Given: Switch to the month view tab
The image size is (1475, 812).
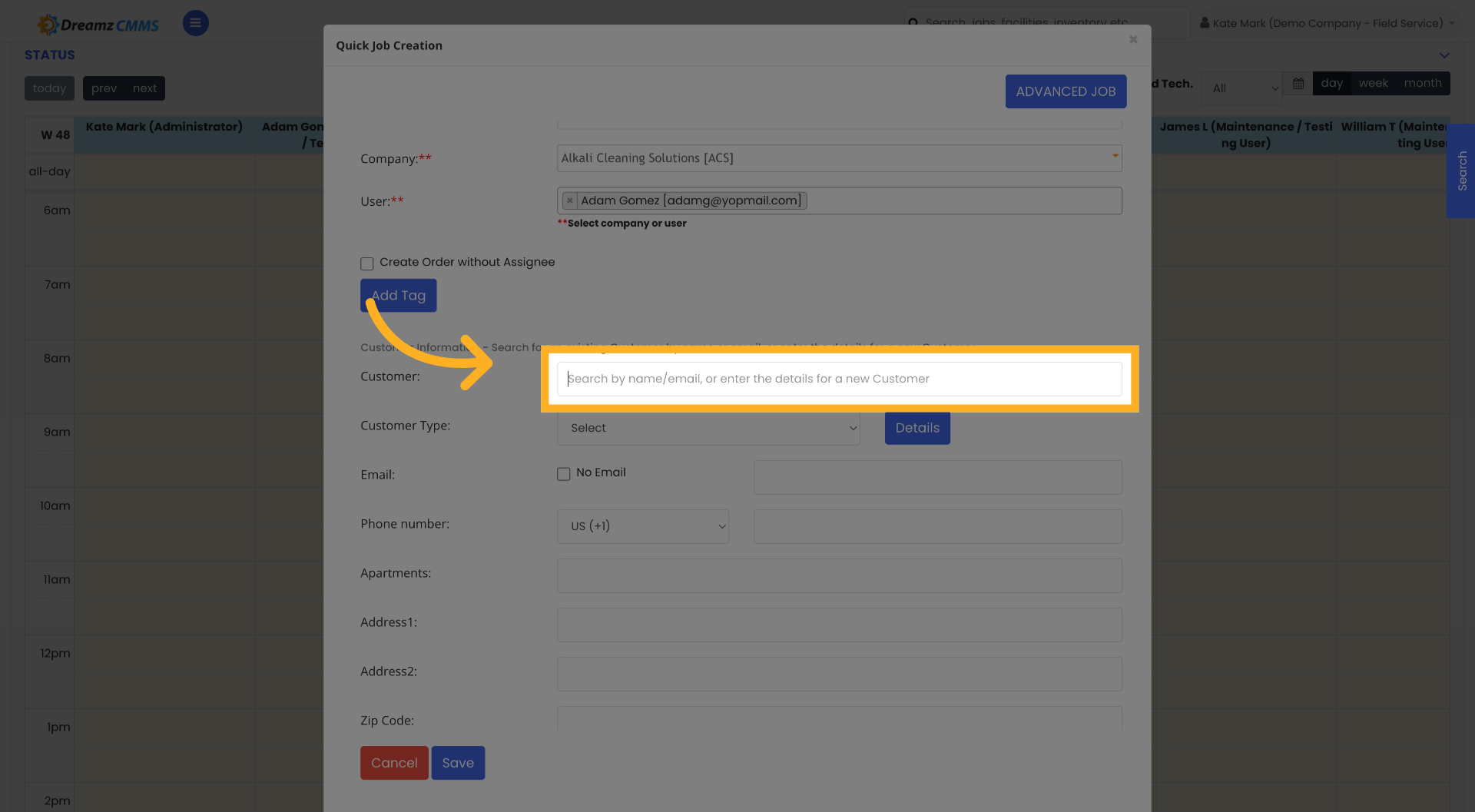Looking at the screenshot, I should (1423, 83).
